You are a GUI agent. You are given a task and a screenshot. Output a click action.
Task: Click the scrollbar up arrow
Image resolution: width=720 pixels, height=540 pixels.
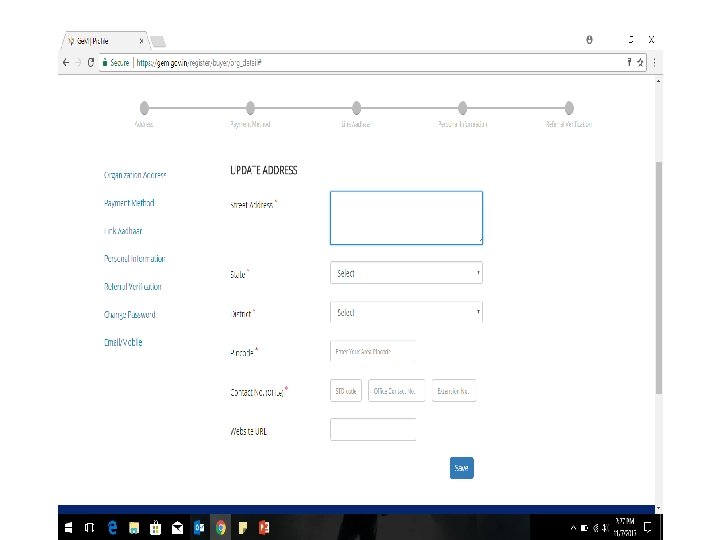click(658, 81)
